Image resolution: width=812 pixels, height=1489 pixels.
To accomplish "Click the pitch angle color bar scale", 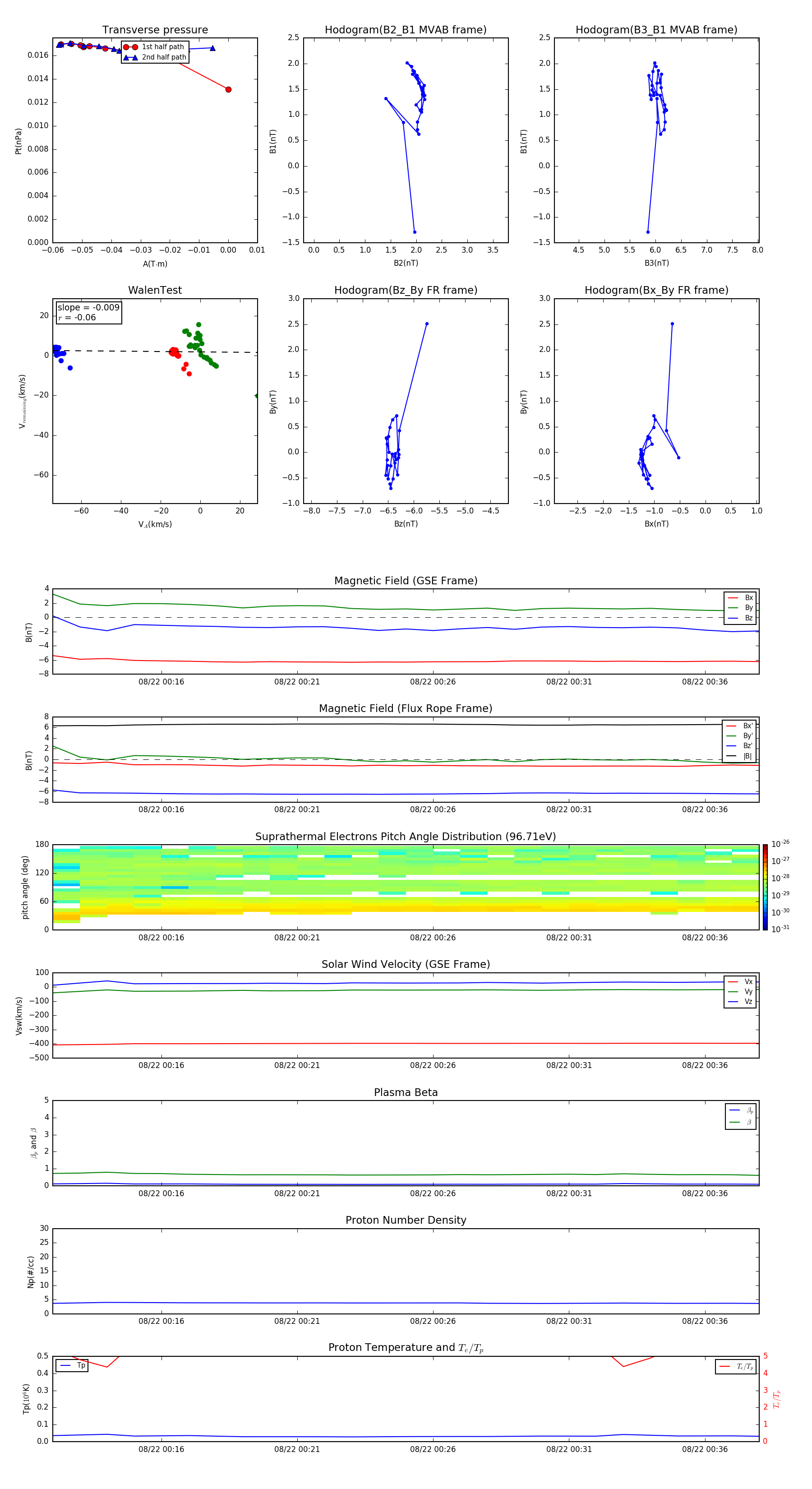I will click(765, 887).
